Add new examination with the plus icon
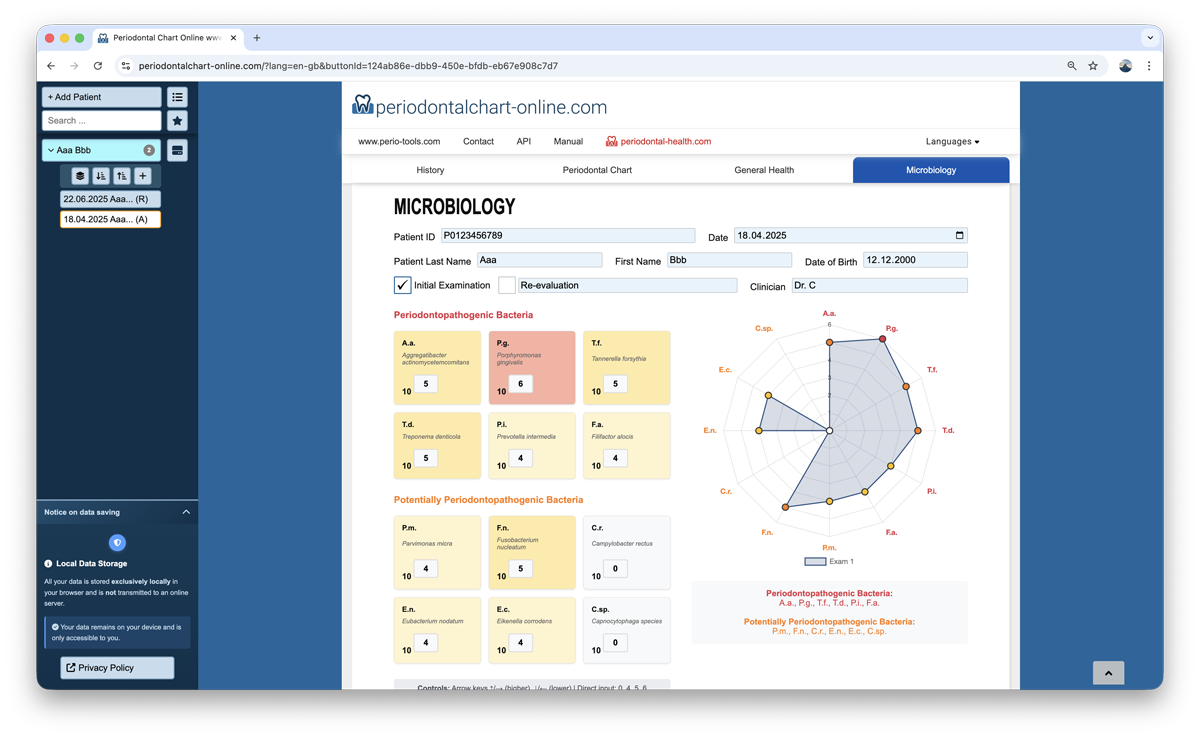The image size is (1200, 738). click(143, 176)
